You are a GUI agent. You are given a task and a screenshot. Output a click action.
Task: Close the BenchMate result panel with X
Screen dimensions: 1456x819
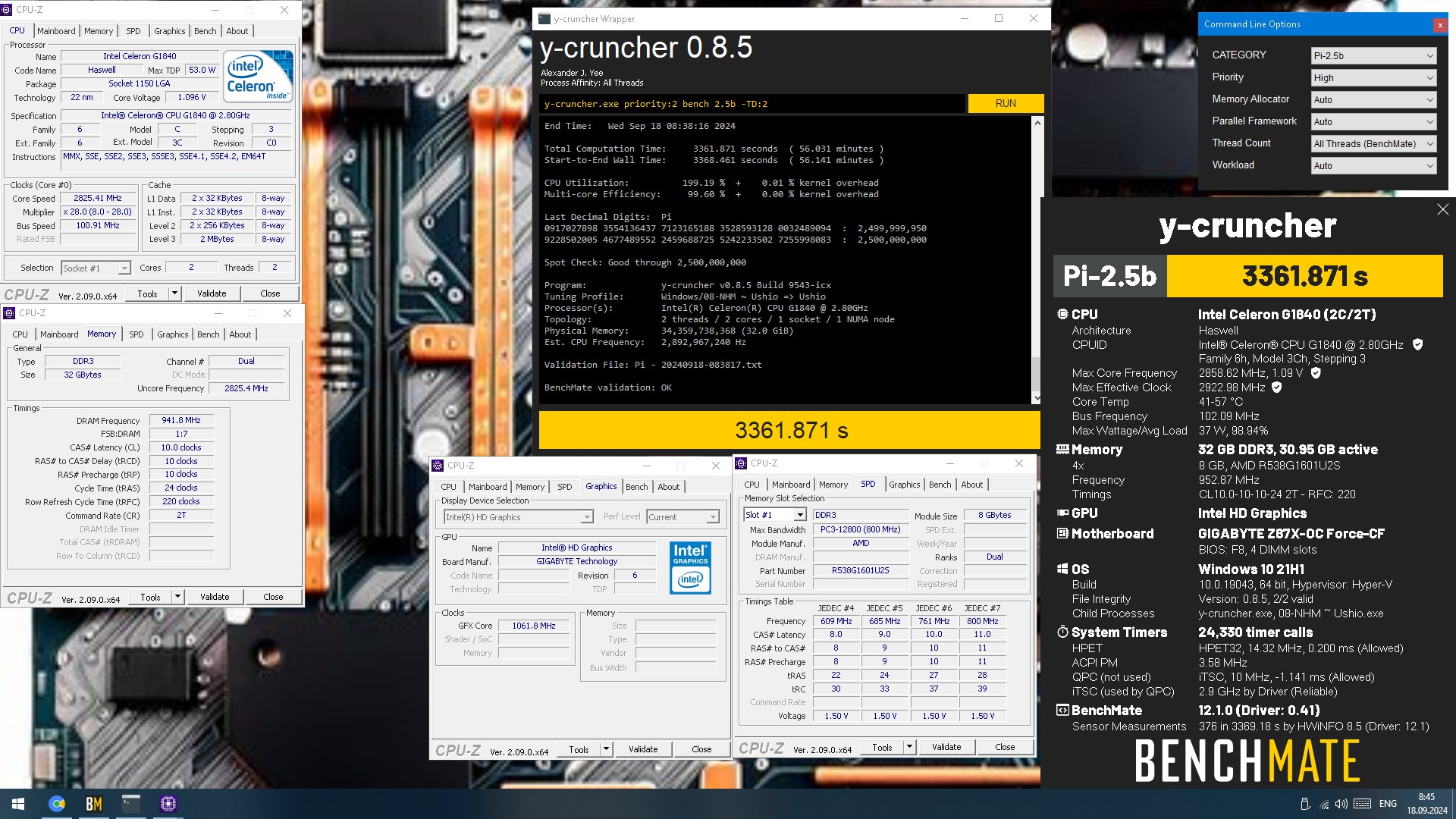(1442, 209)
